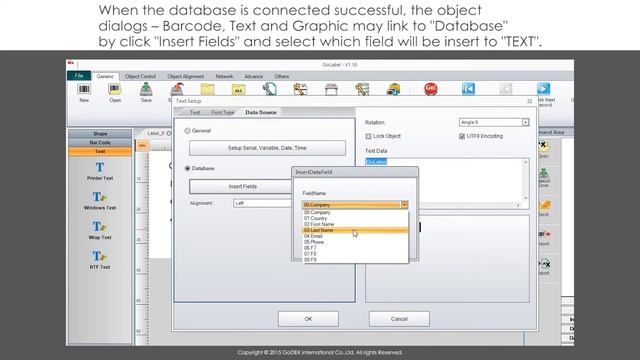640x360 pixels.
Task: Select 05:Phone in the field list
Action: tap(354, 242)
